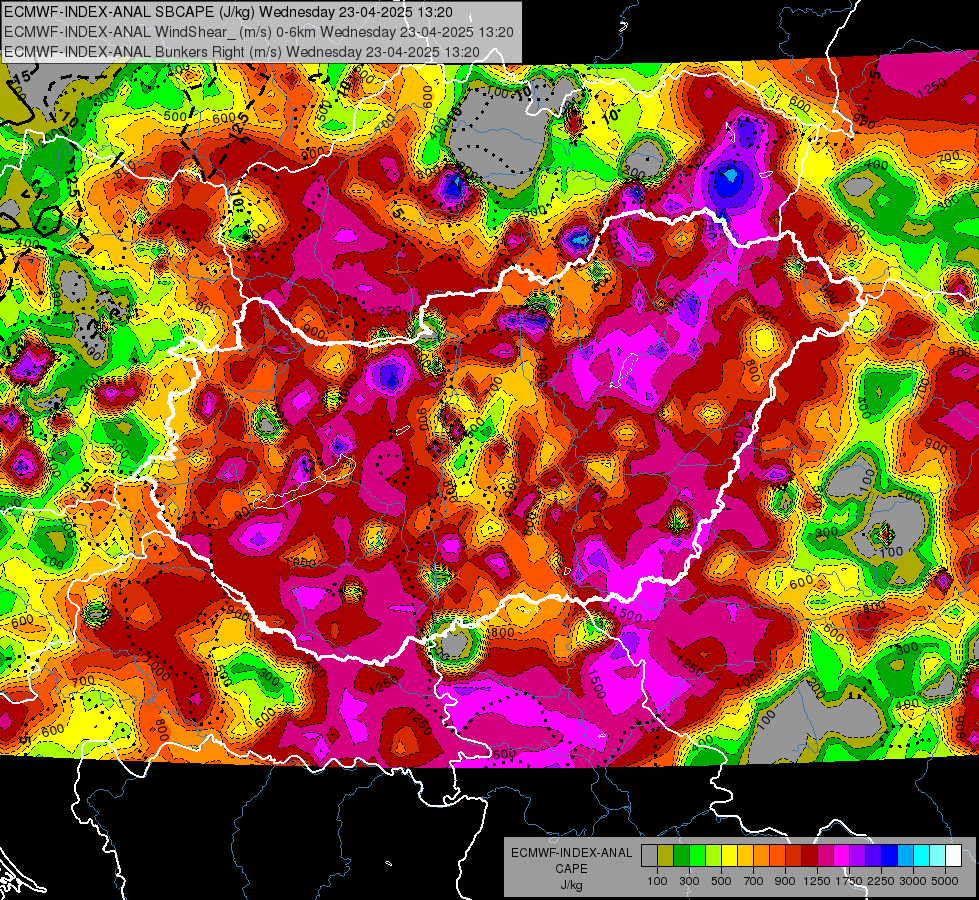Select the gray legend swatch below 100
Screen dimensions: 979x900
(x=649, y=855)
